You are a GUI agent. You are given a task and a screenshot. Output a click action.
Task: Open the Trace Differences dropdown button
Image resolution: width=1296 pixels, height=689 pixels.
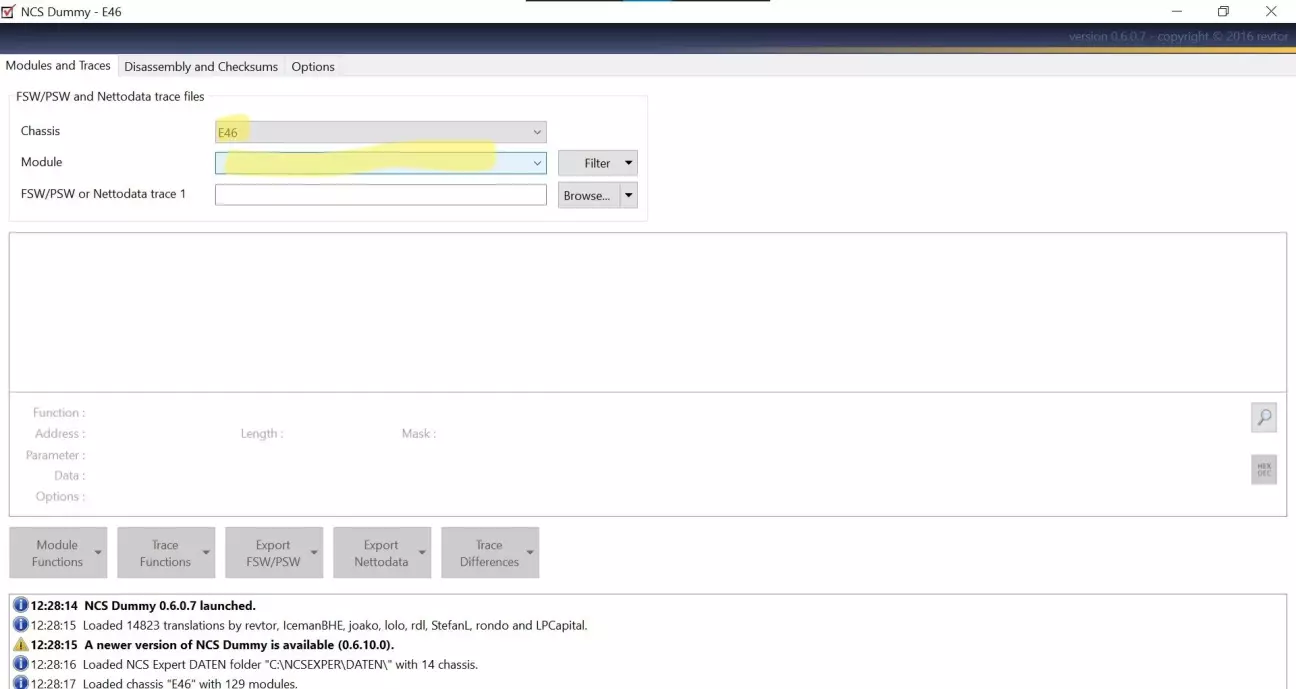pyautogui.click(x=490, y=553)
